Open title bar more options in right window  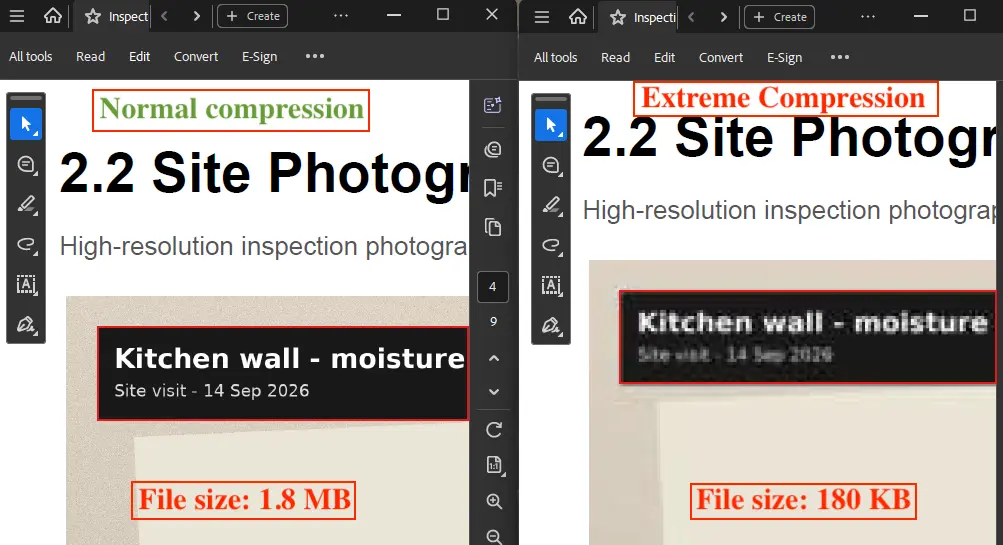click(868, 17)
